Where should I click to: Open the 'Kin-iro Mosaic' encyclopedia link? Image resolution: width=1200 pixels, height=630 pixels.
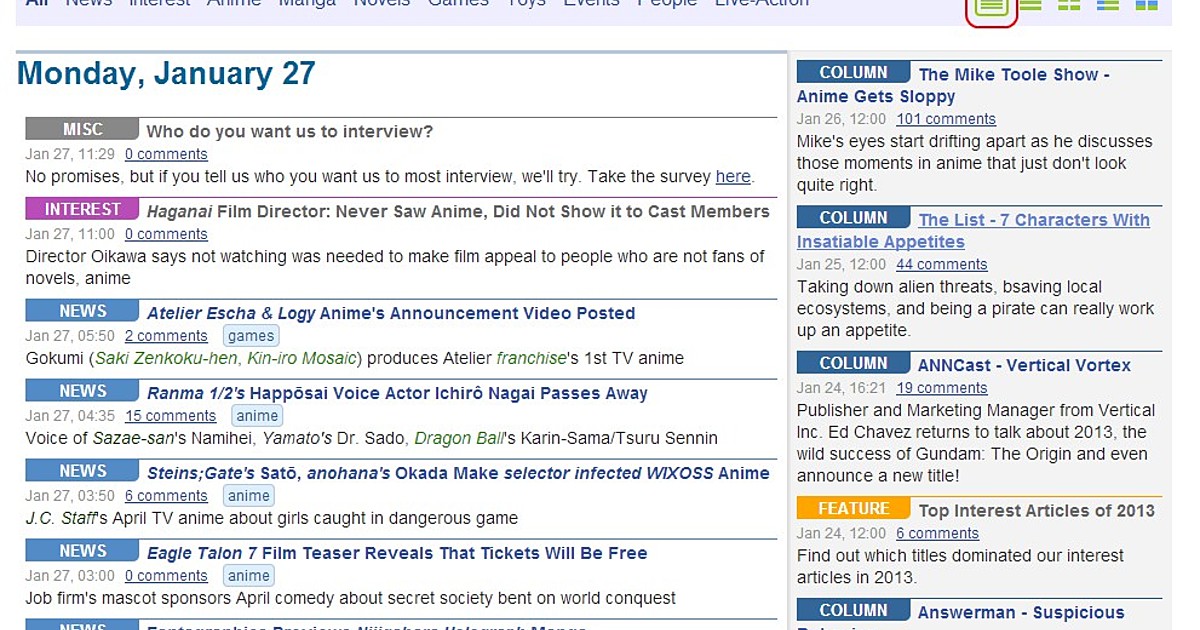pos(301,358)
